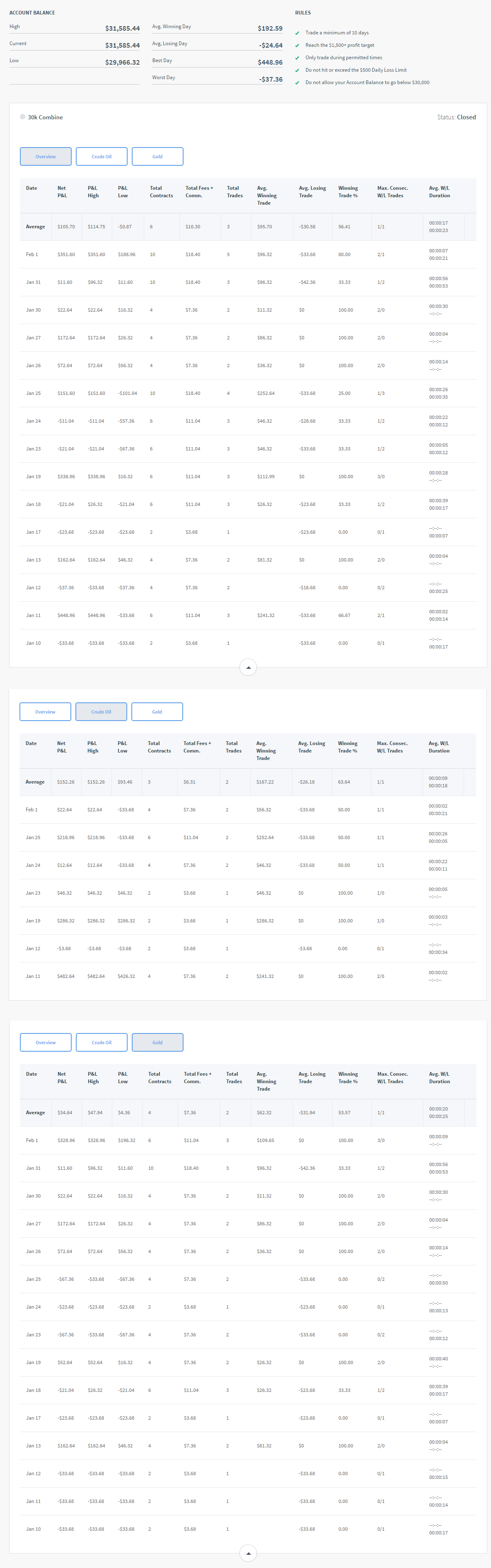This screenshot has width=491, height=1568.
Task: Click the checkmark for the Account Balance below $30,000 rule
Action: (x=297, y=83)
